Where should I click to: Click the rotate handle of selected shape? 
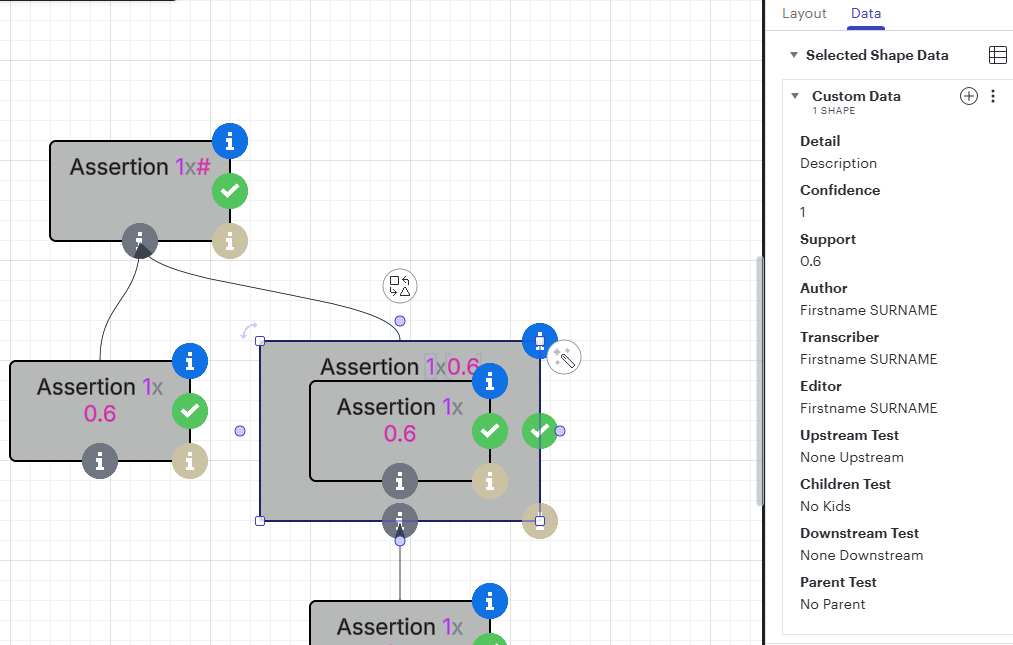coord(249,330)
